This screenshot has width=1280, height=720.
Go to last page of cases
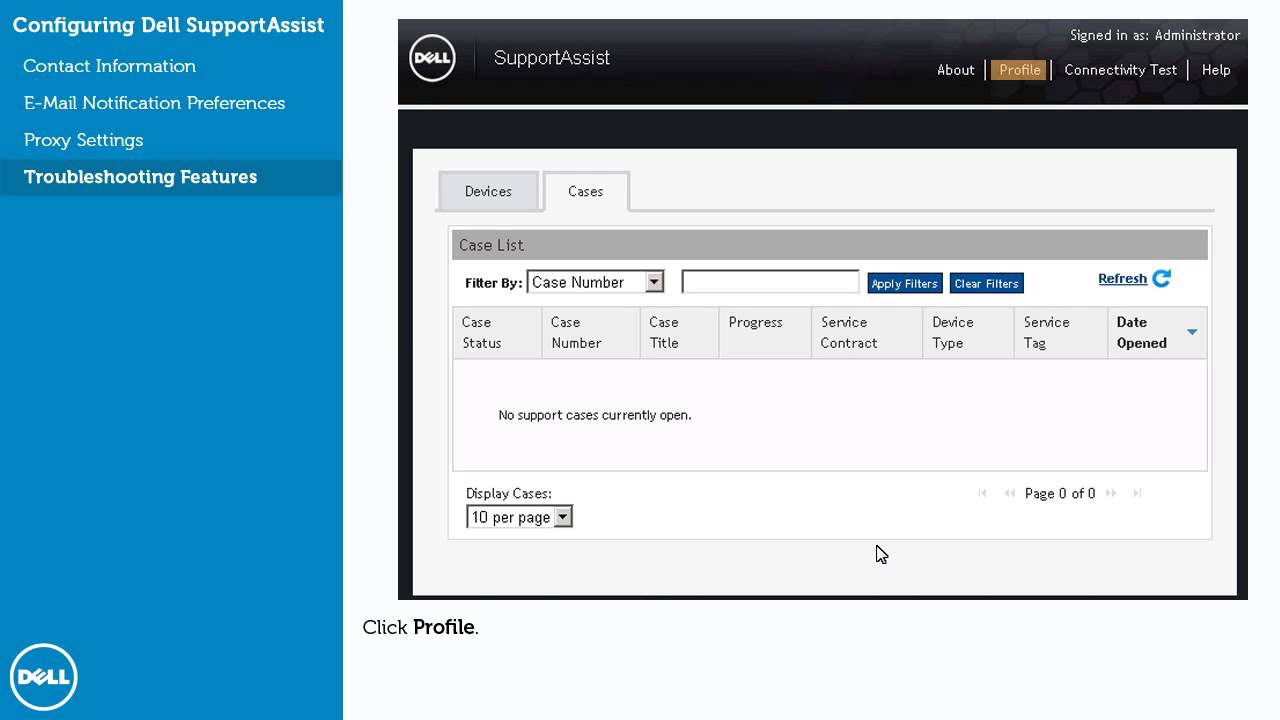click(x=1137, y=493)
